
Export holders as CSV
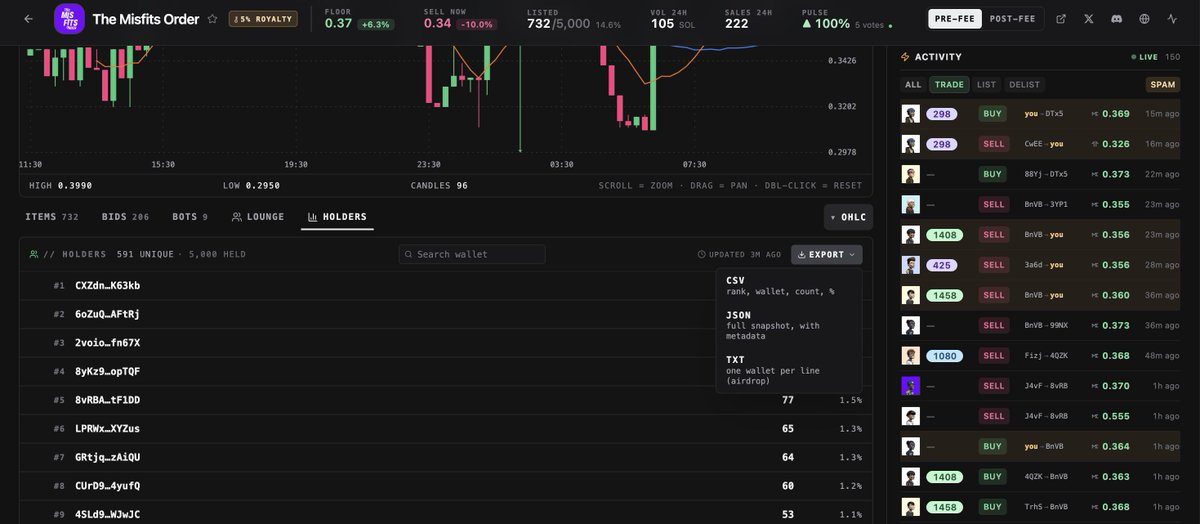pos(788,286)
